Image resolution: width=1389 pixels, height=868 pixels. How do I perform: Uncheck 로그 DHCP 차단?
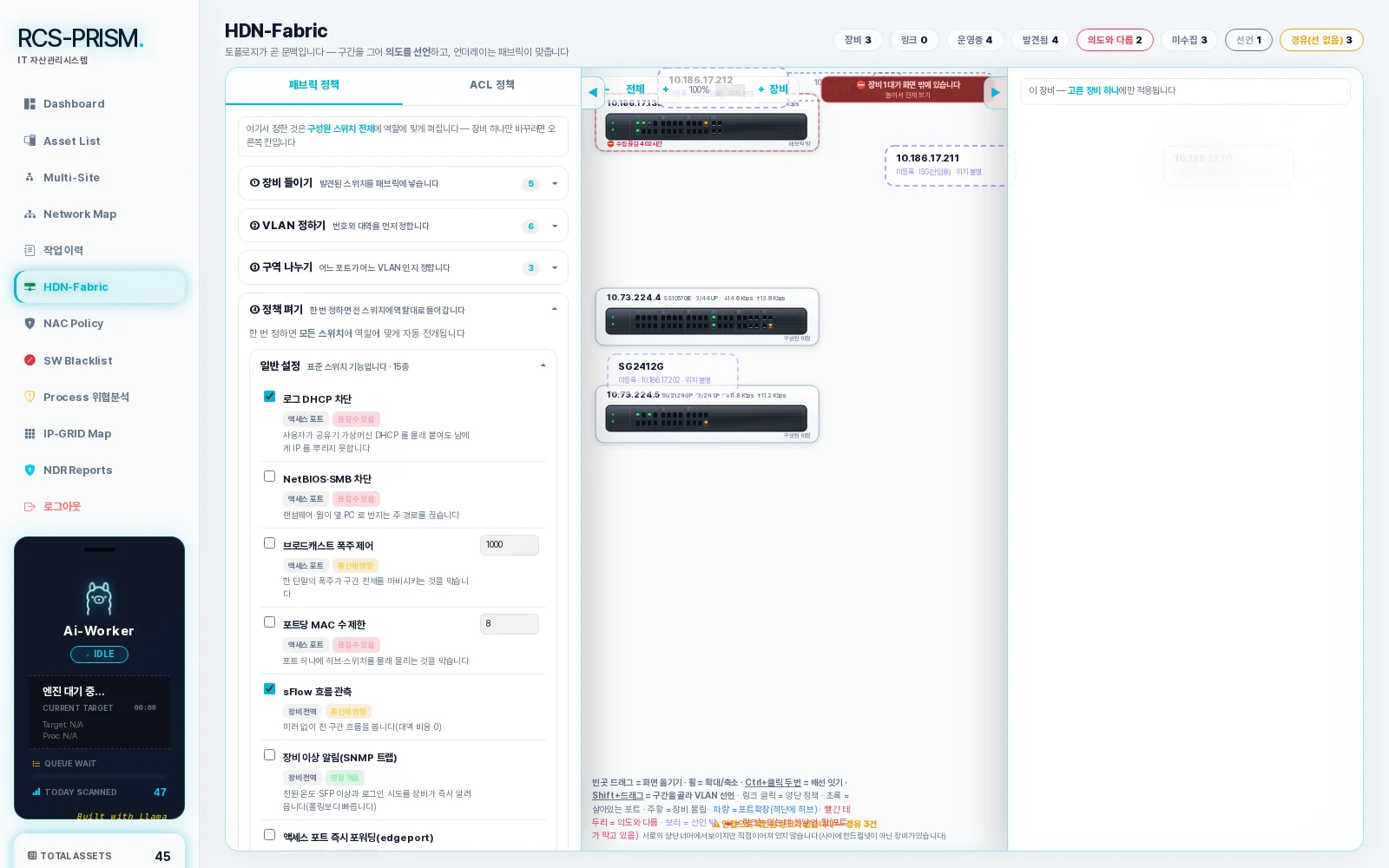coord(269,397)
